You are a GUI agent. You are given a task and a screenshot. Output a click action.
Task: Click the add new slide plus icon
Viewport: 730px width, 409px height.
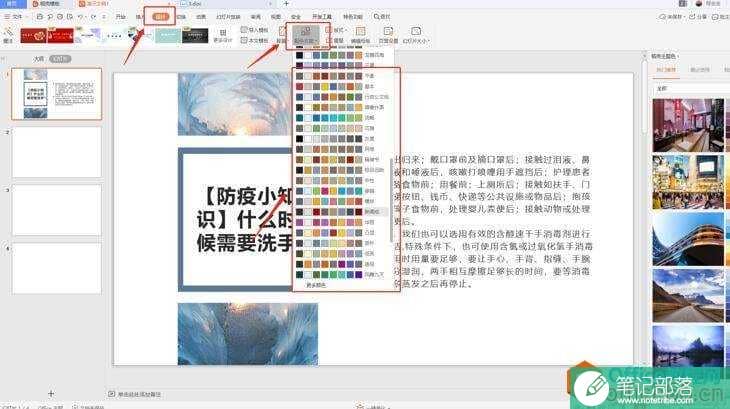[x=51, y=393]
